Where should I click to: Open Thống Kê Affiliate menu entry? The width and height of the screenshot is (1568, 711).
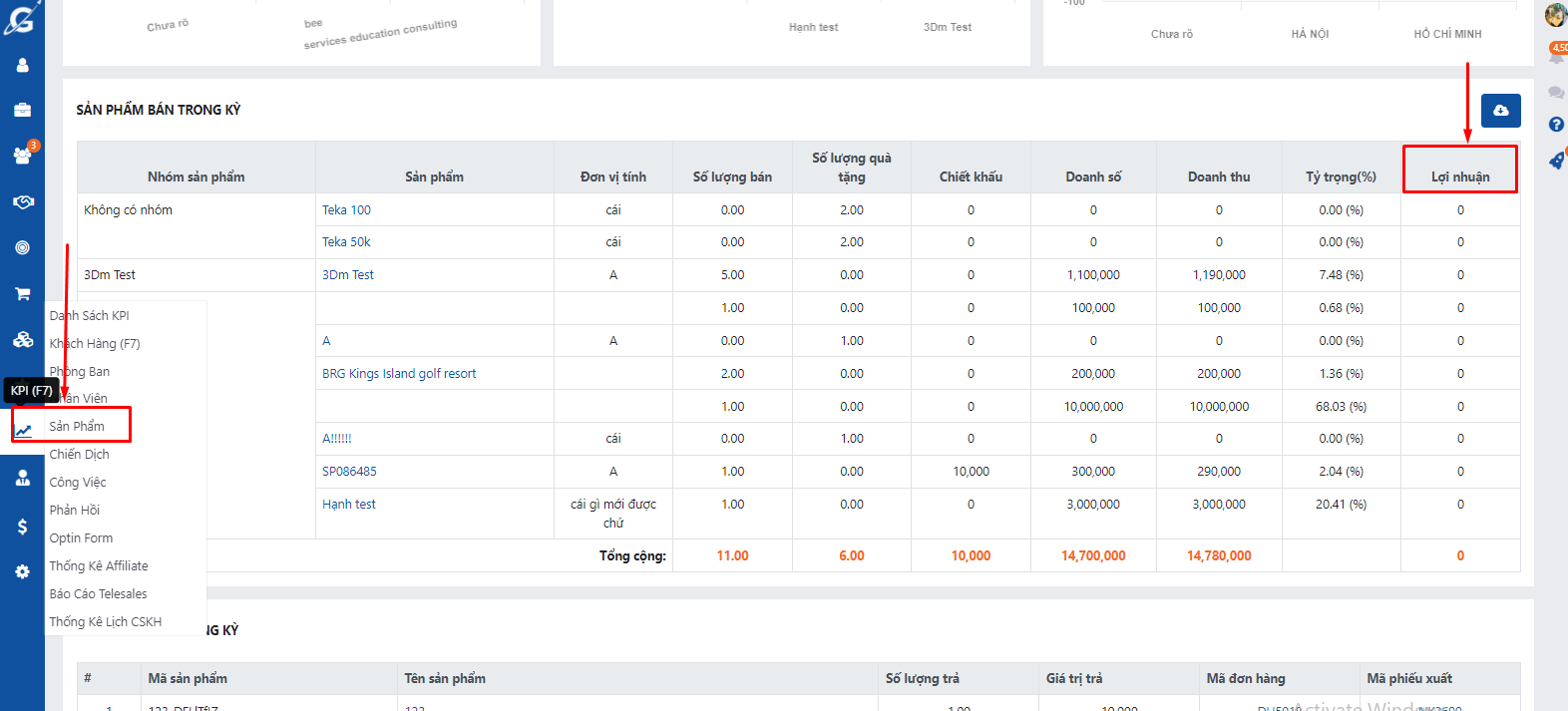[99, 565]
